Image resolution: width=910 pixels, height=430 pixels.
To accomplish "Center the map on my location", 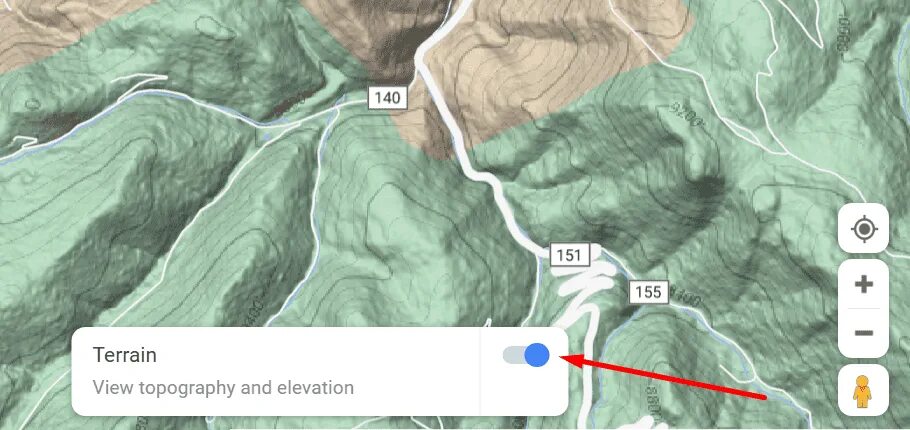I will pyautogui.click(x=863, y=228).
